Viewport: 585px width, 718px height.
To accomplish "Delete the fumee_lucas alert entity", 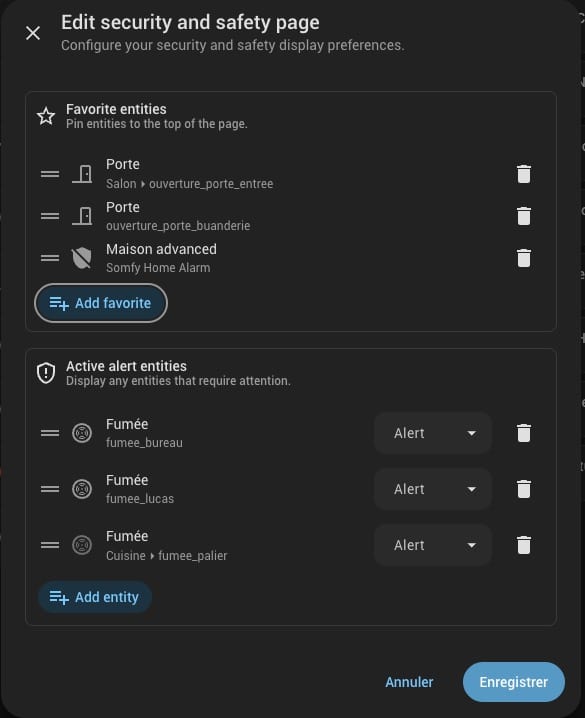I will pos(524,489).
